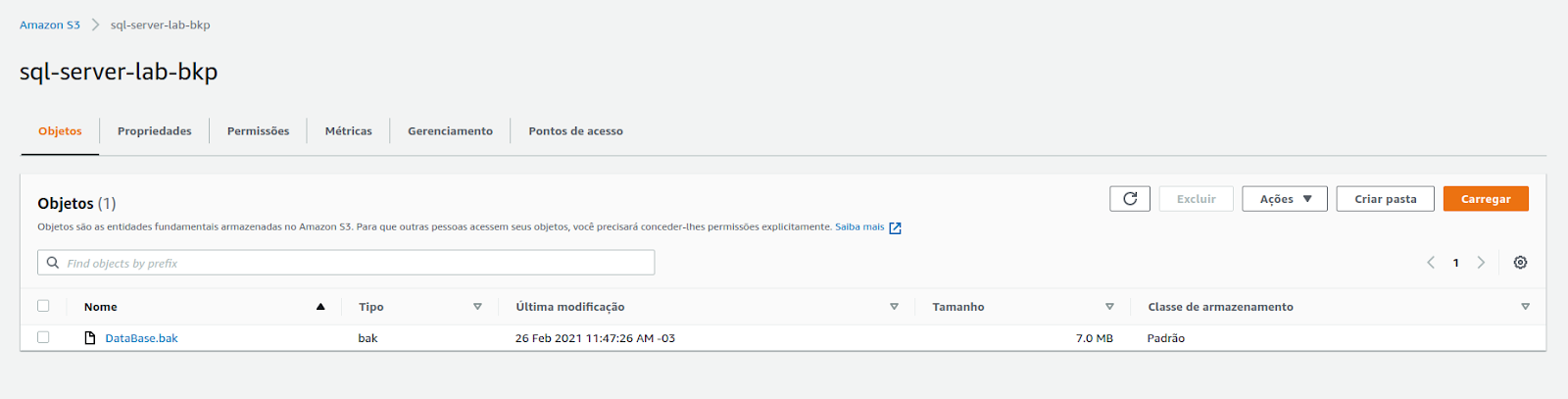Click the external link icon after Saiba mais
The image size is (1568, 399).
[895, 227]
